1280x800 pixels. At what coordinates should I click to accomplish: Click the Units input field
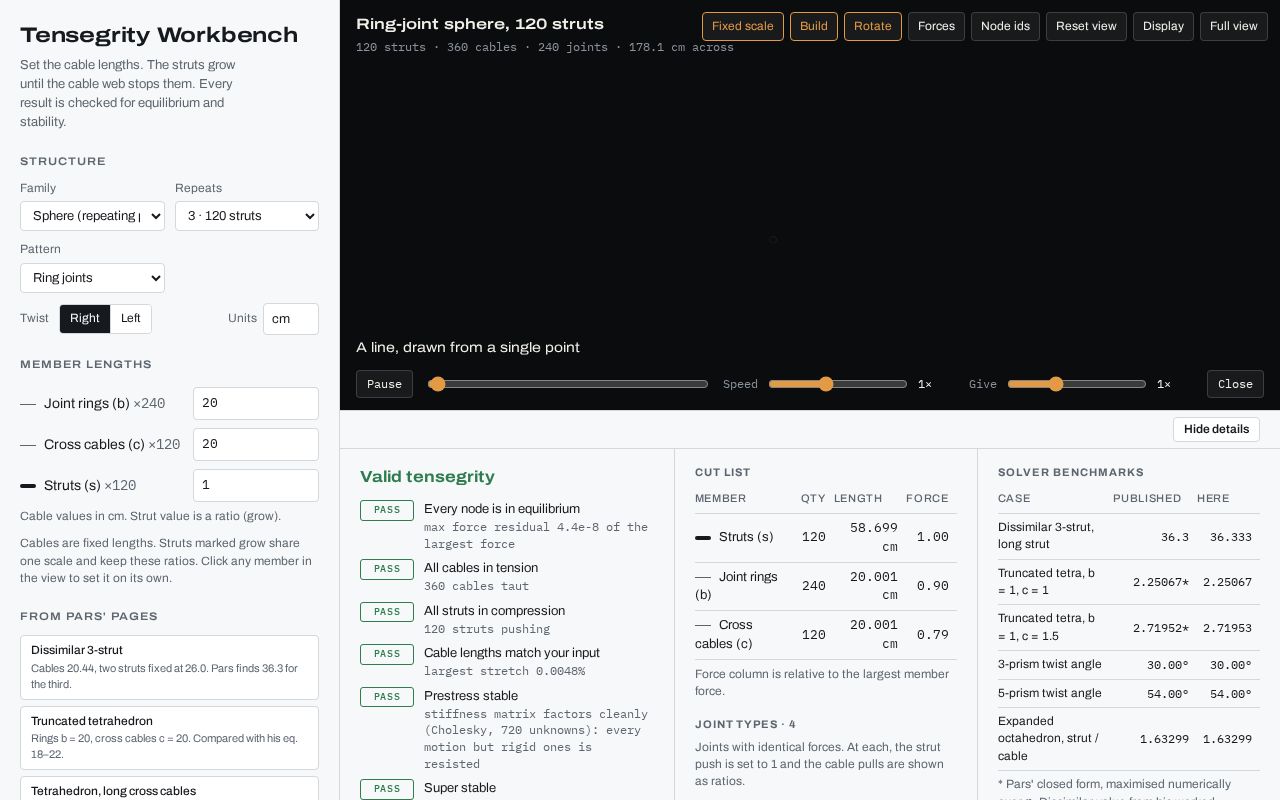[x=291, y=319]
